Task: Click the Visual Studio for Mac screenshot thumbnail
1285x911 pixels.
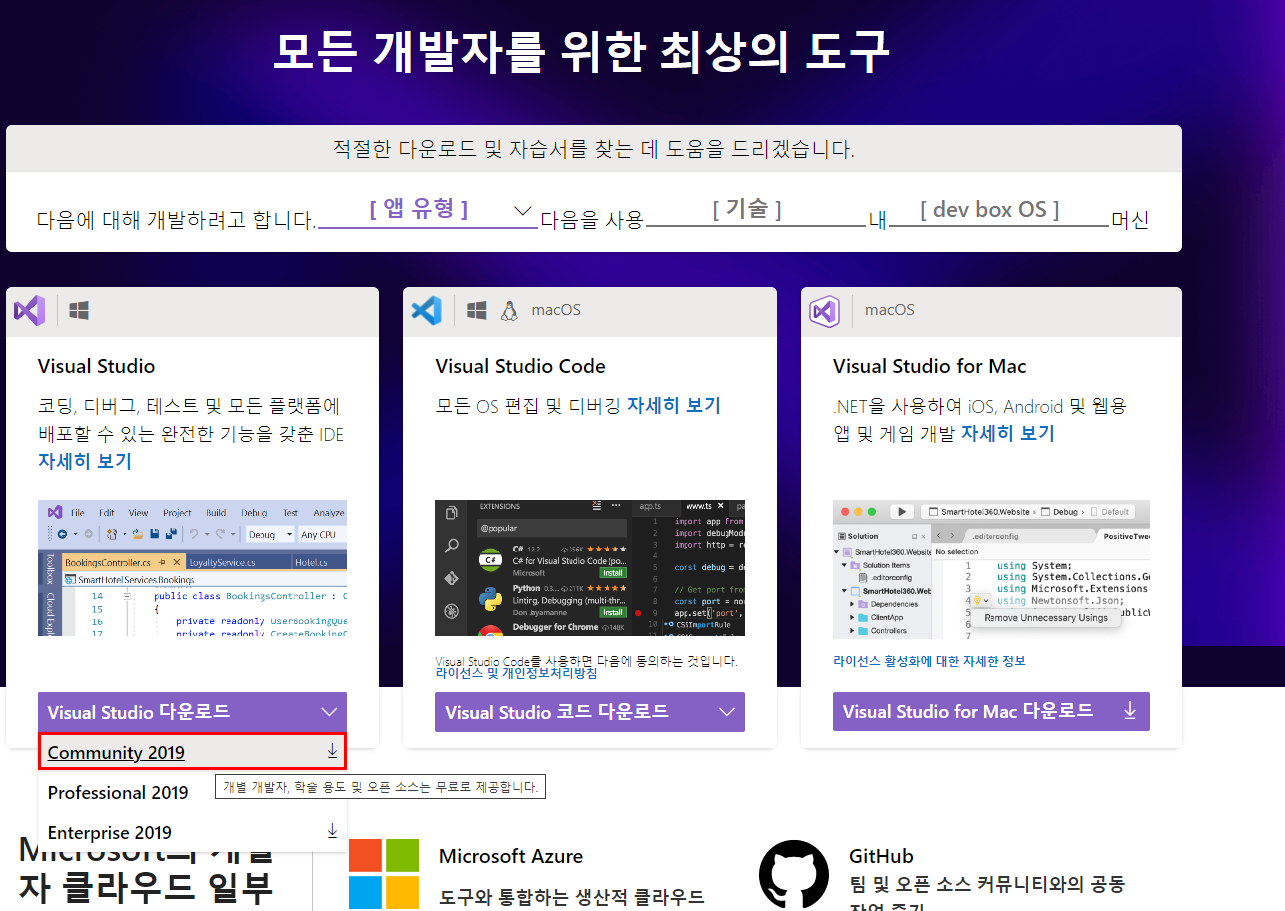Action: (x=991, y=569)
